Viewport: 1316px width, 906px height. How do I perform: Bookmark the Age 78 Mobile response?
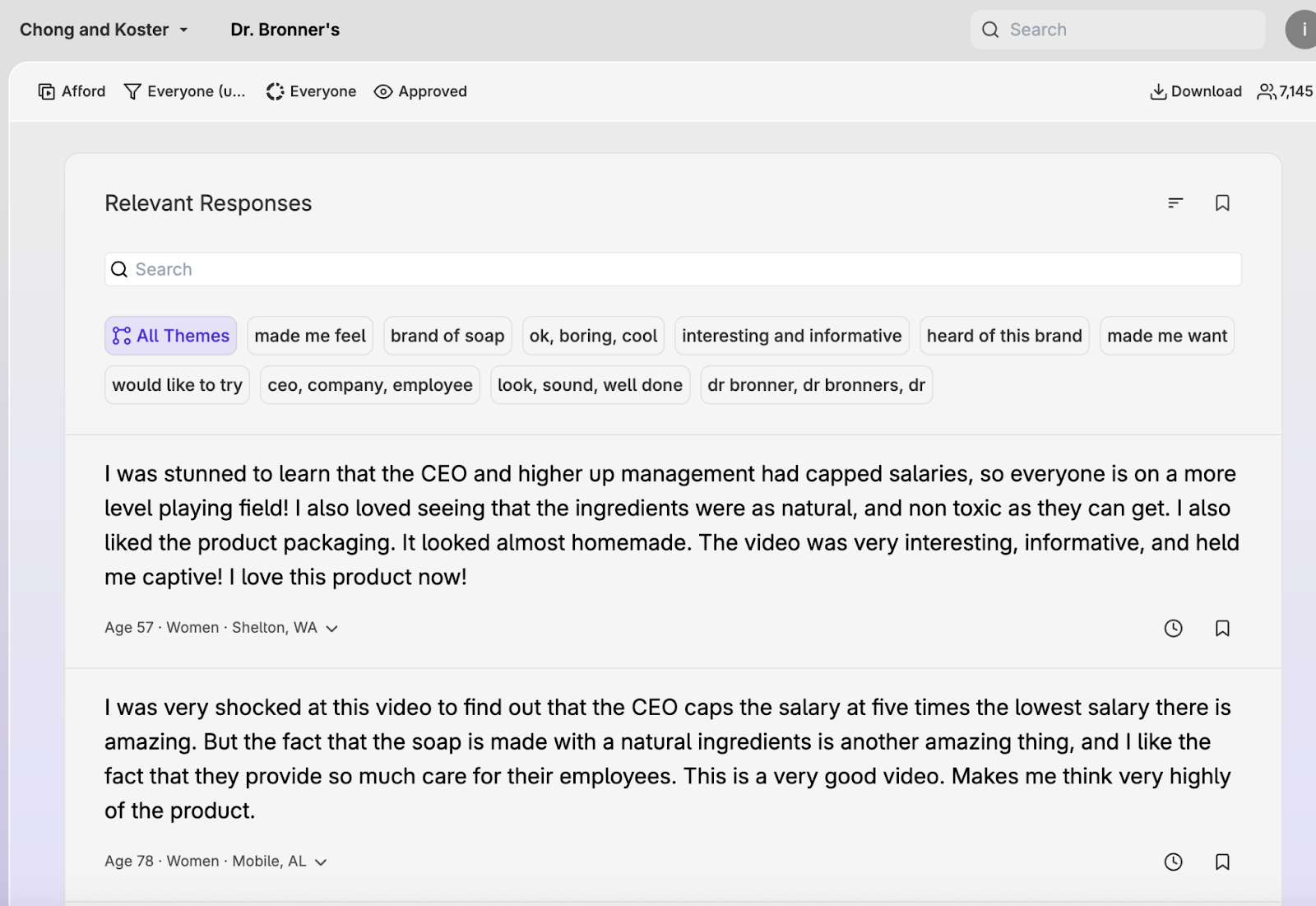coord(1222,862)
